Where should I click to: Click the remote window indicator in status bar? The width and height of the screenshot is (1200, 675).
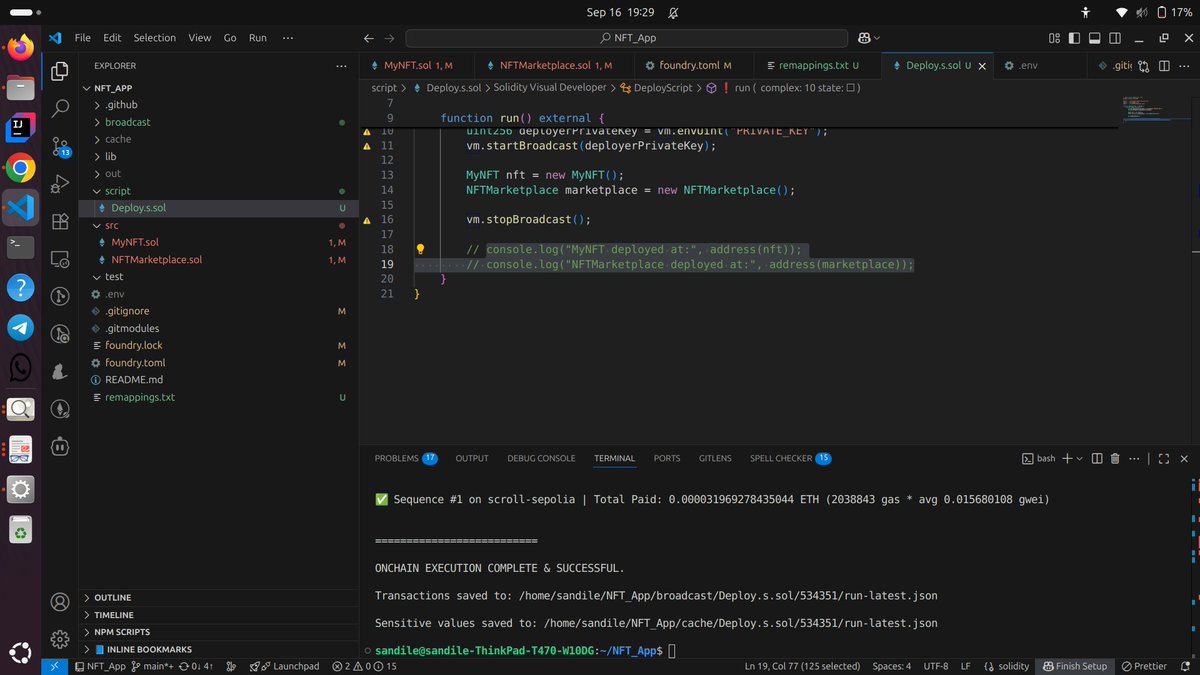click(56, 666)
